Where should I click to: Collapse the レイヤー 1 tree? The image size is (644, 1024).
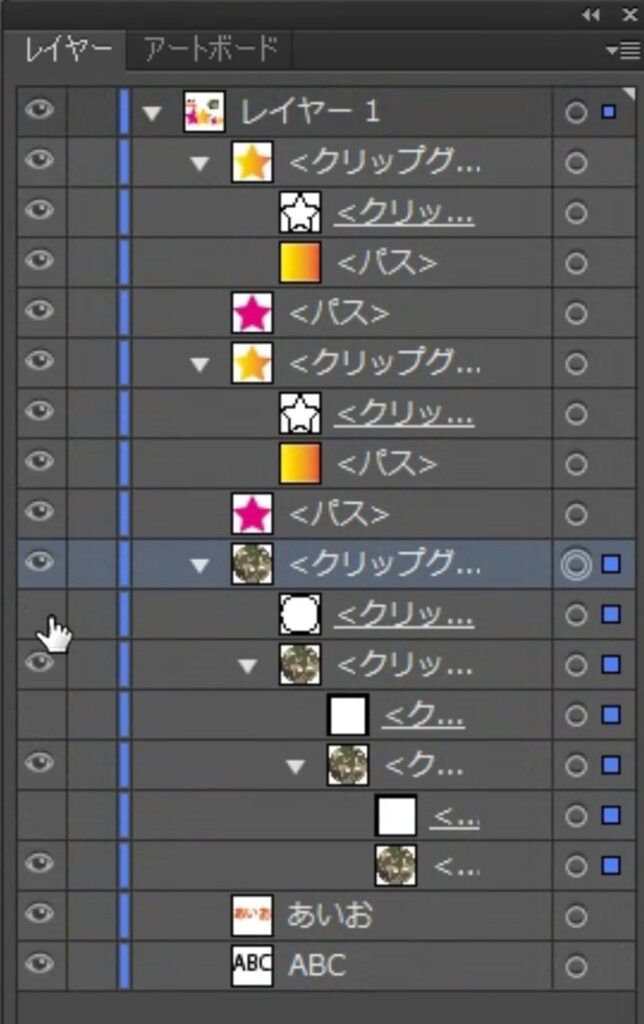click(152, 113)
